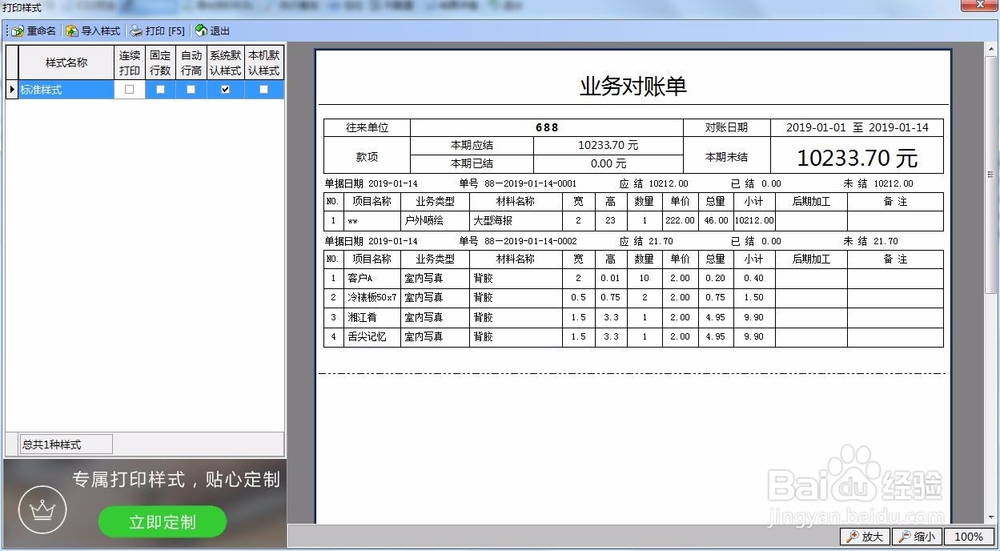
Task: Click the 10212.00 subtotal cell
Action: point(754,221)
